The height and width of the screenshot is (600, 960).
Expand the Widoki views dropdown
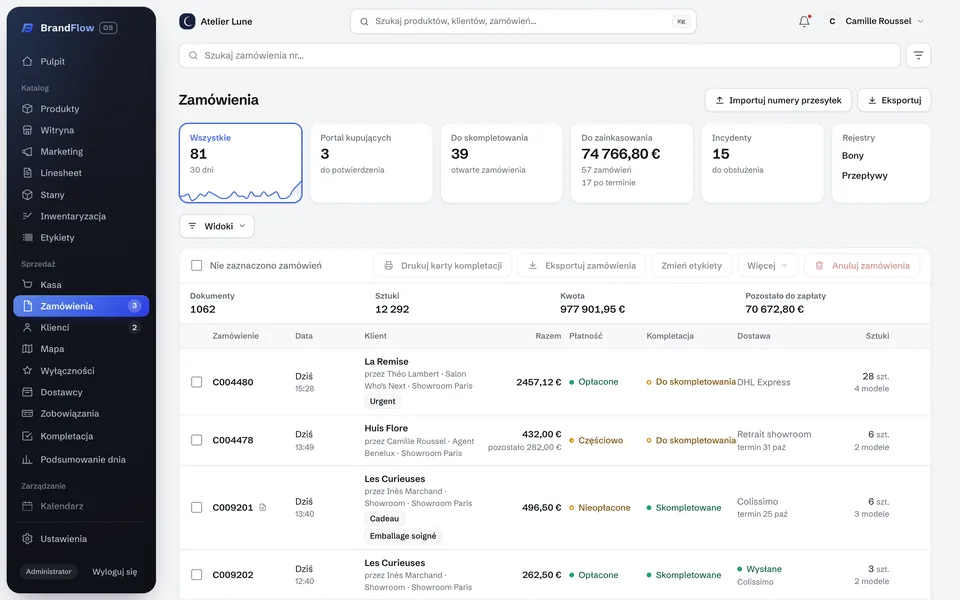pos(217,226)
